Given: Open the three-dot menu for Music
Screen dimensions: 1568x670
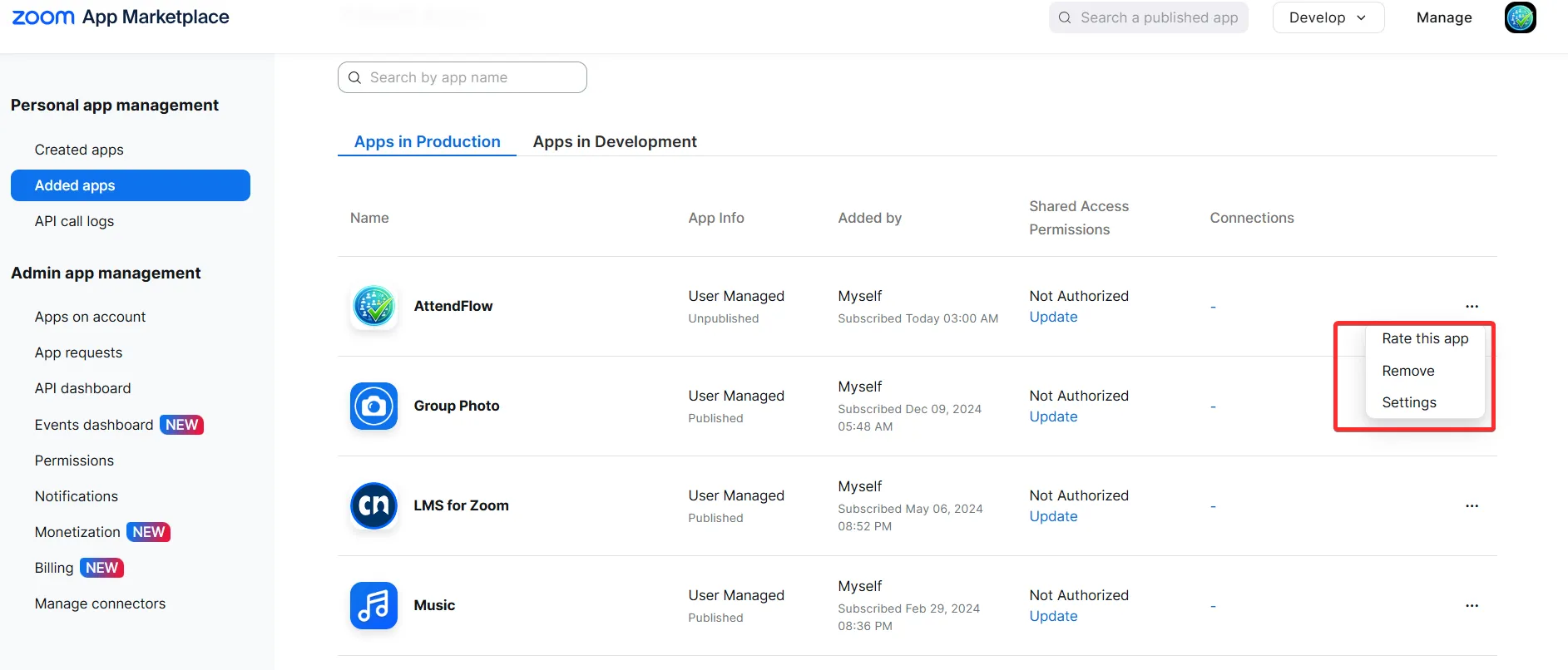Looking at the screenshot, I should pos(1472,606).
